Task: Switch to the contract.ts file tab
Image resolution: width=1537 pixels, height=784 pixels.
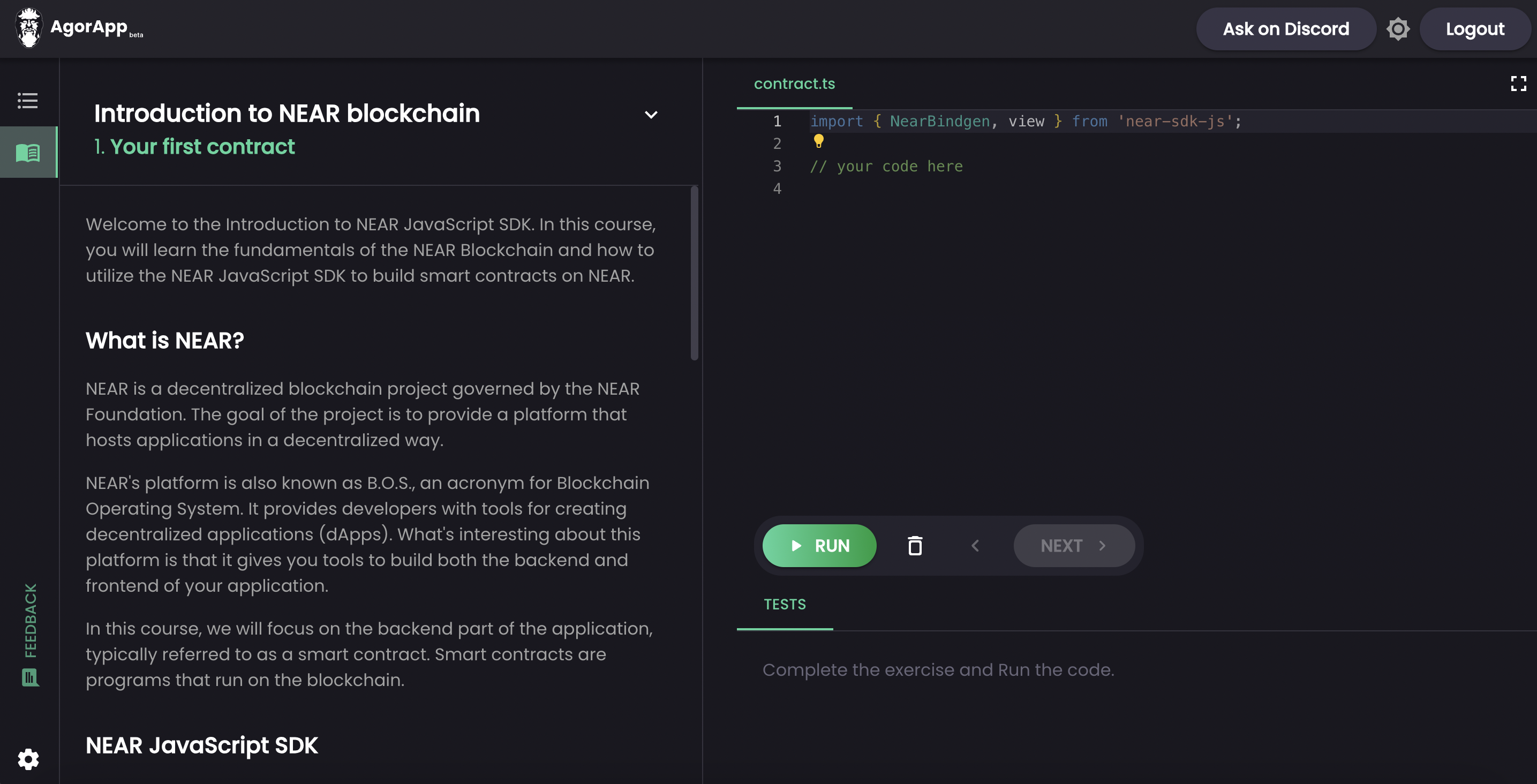Action: pos(794,84)
